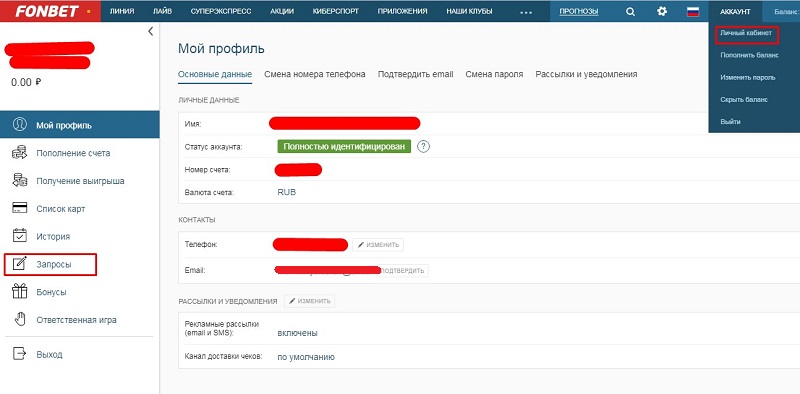The height and width of the screenshot is (394, 800).
Task: Open Запросы in sidebar
Action: pyautogui.click(x=50, y=265)
